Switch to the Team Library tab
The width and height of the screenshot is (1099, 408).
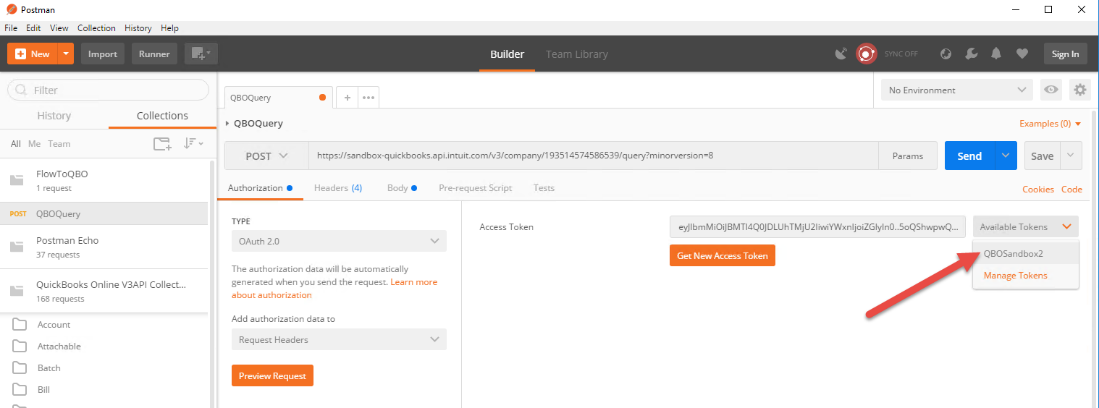577,54
